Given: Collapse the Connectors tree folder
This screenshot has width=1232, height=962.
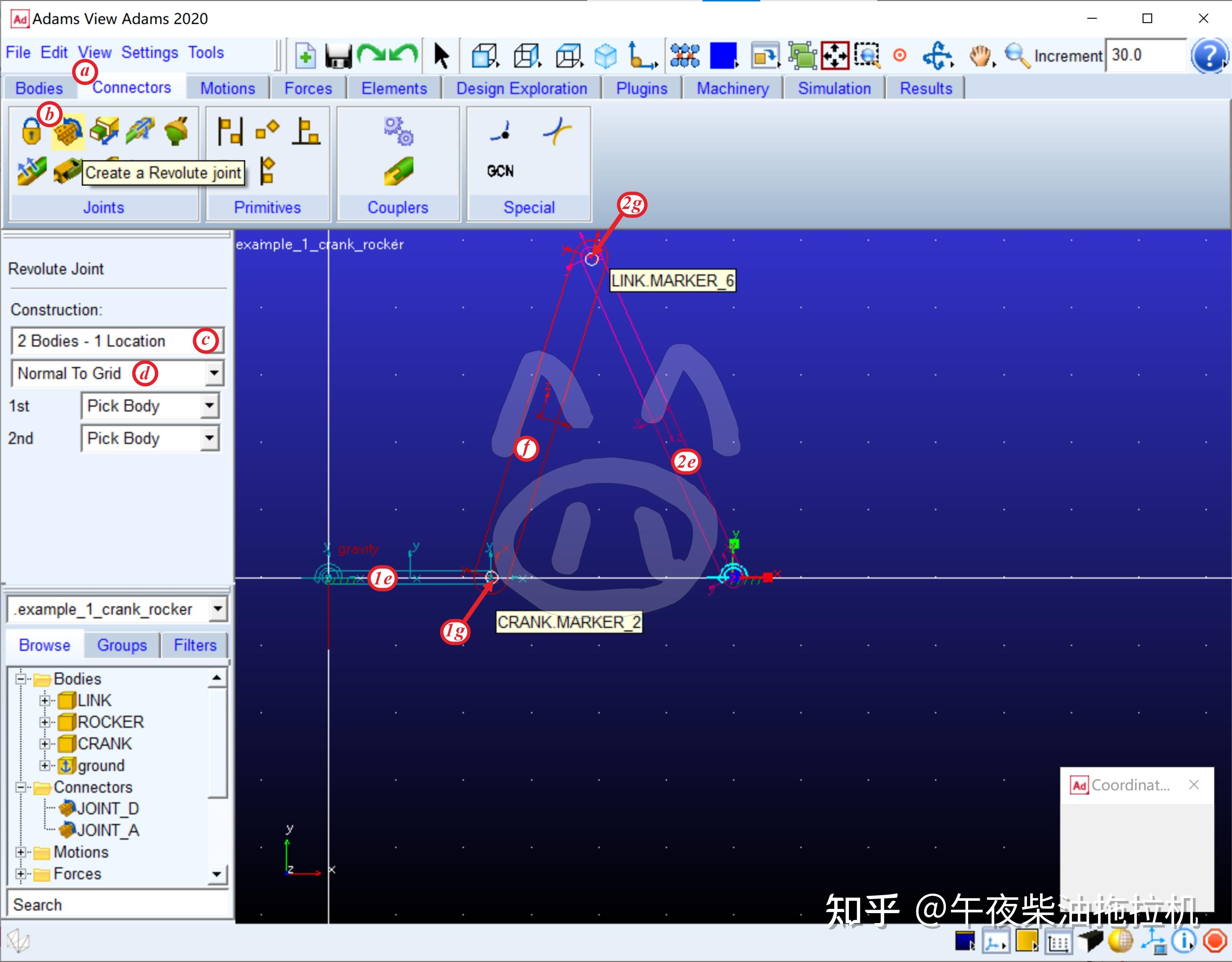Looking at the screenshot, I should [x=21, y=787].
